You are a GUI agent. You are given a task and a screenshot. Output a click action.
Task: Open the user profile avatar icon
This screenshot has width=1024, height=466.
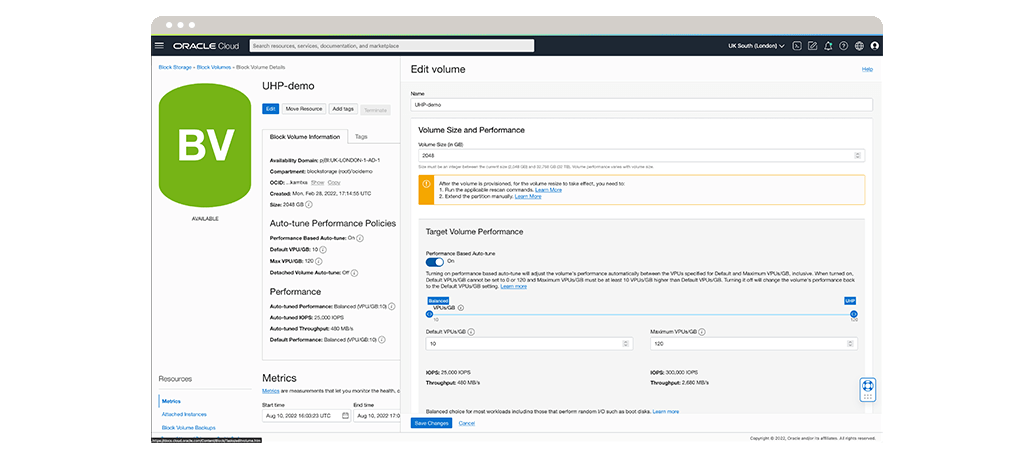[x=875, y=46]
